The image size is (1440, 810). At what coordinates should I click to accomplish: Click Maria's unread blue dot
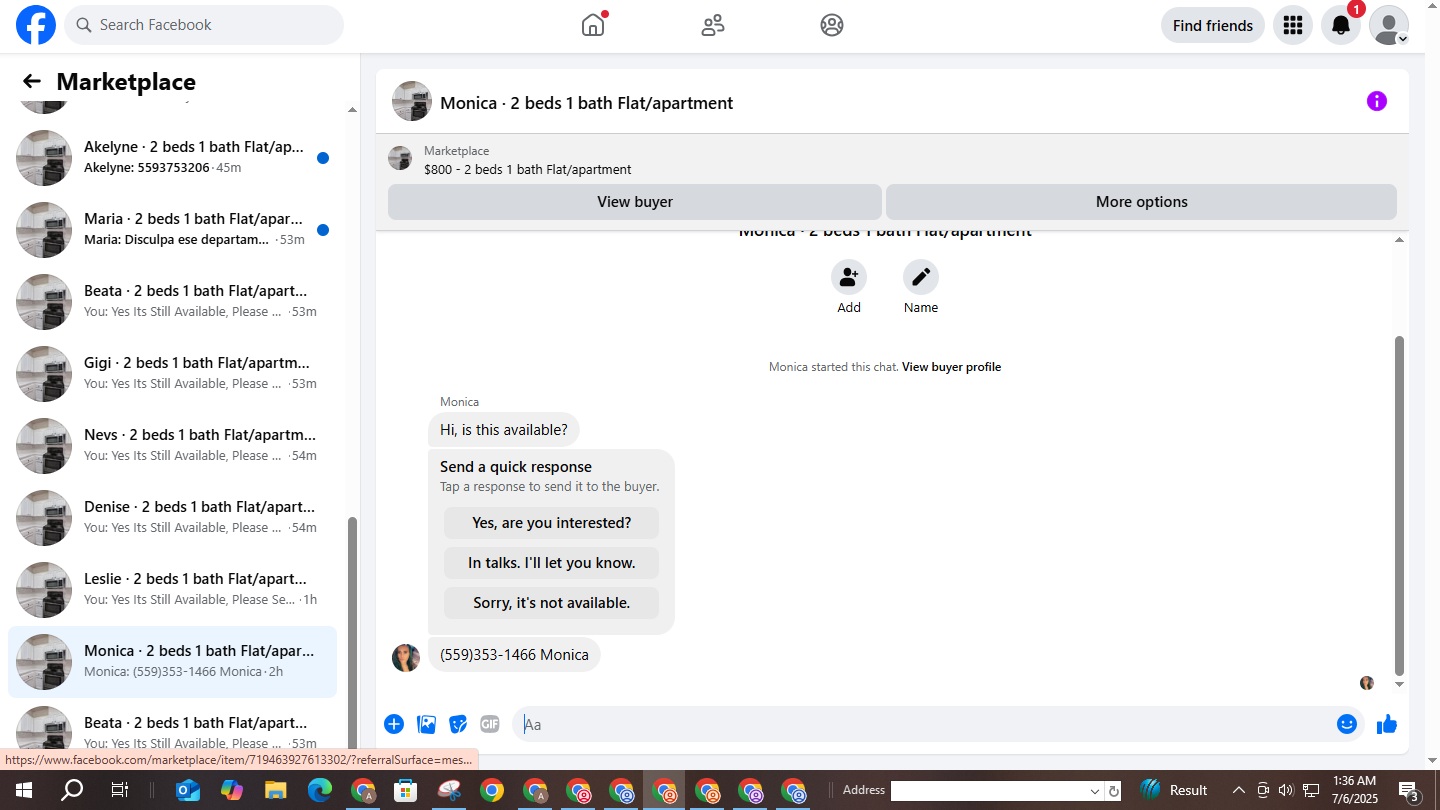(x=323, y=230)
